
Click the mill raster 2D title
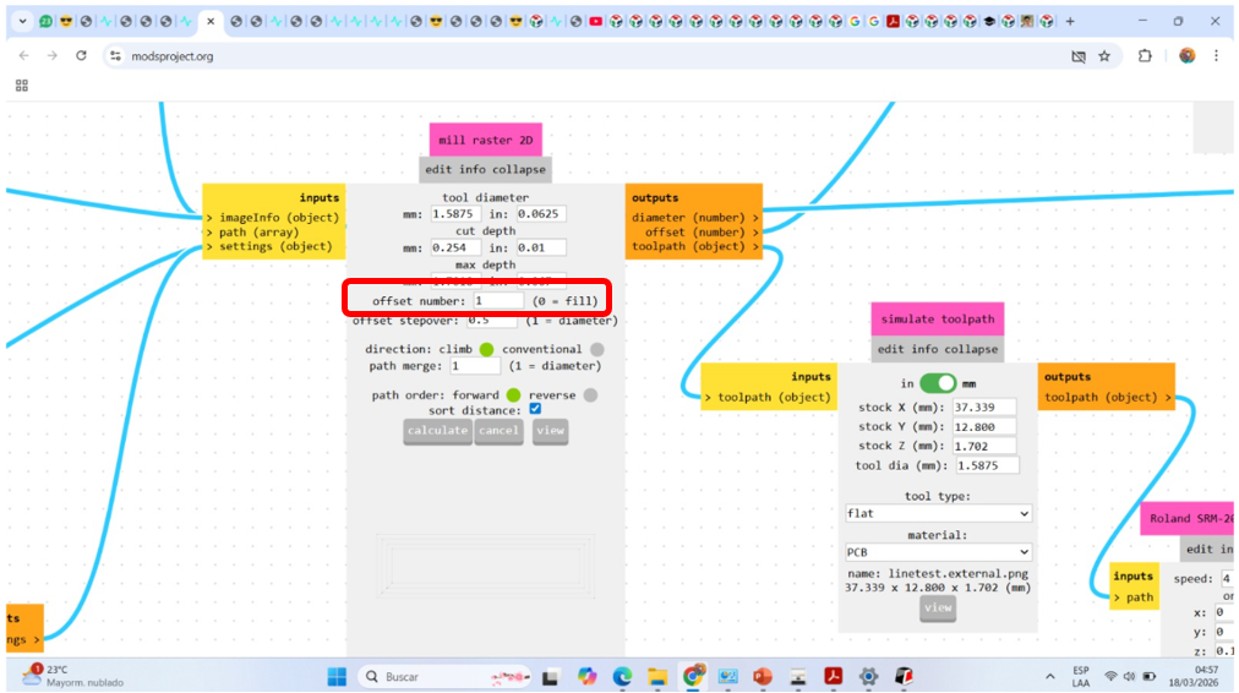click(485, 140)
